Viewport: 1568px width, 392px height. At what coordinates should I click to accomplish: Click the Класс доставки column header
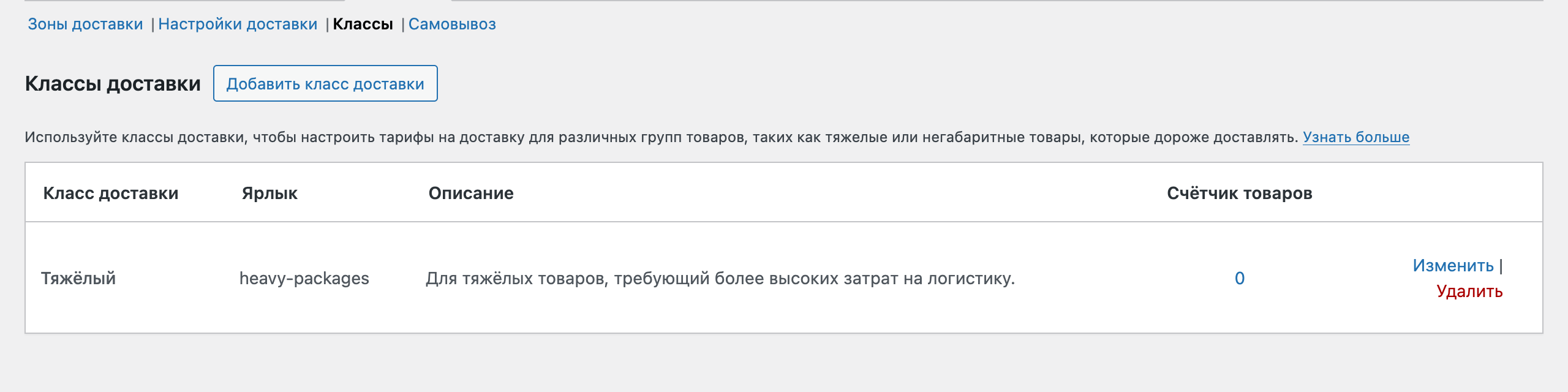point(111,194)
